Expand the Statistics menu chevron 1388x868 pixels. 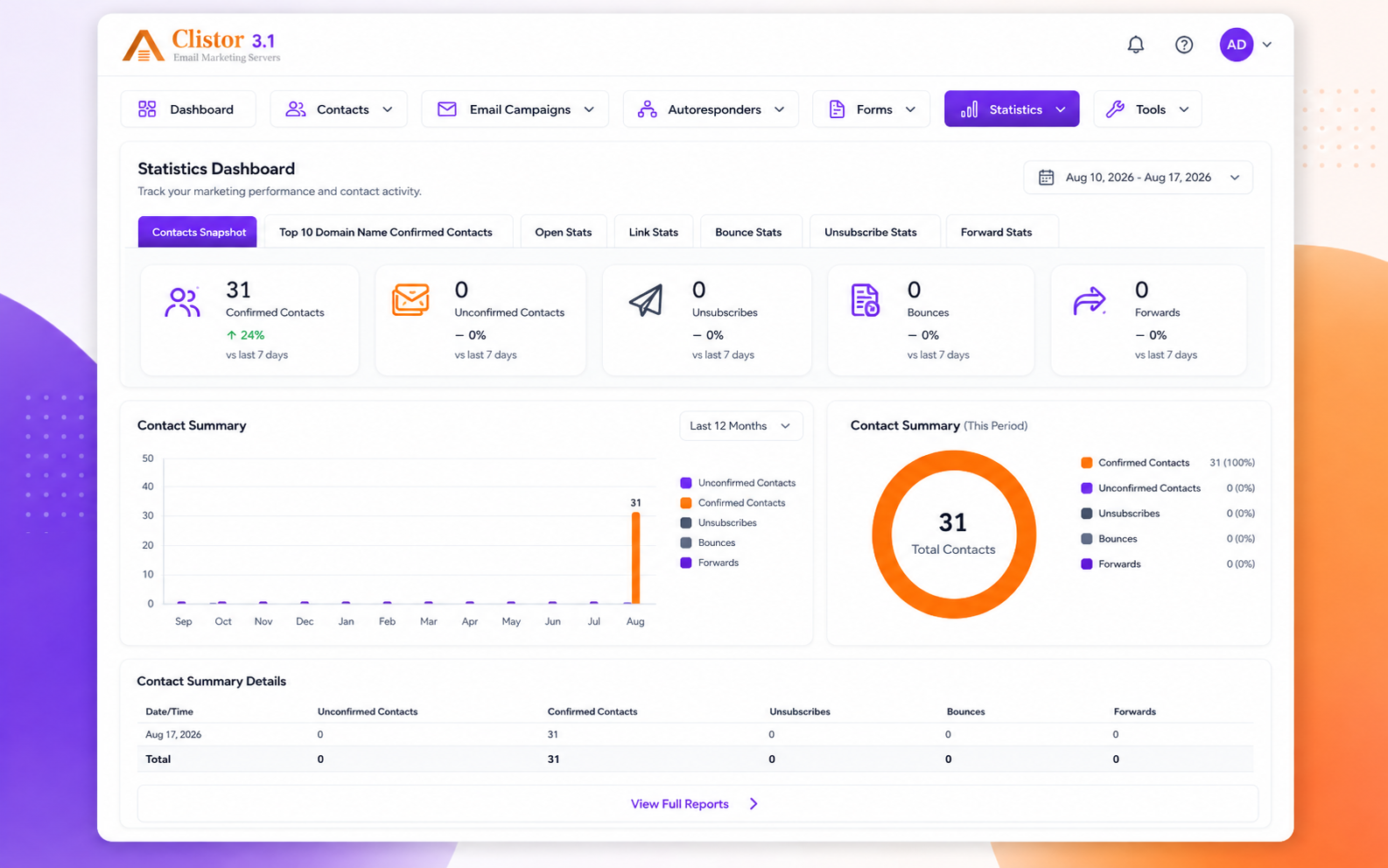(x=1061, y=109)
